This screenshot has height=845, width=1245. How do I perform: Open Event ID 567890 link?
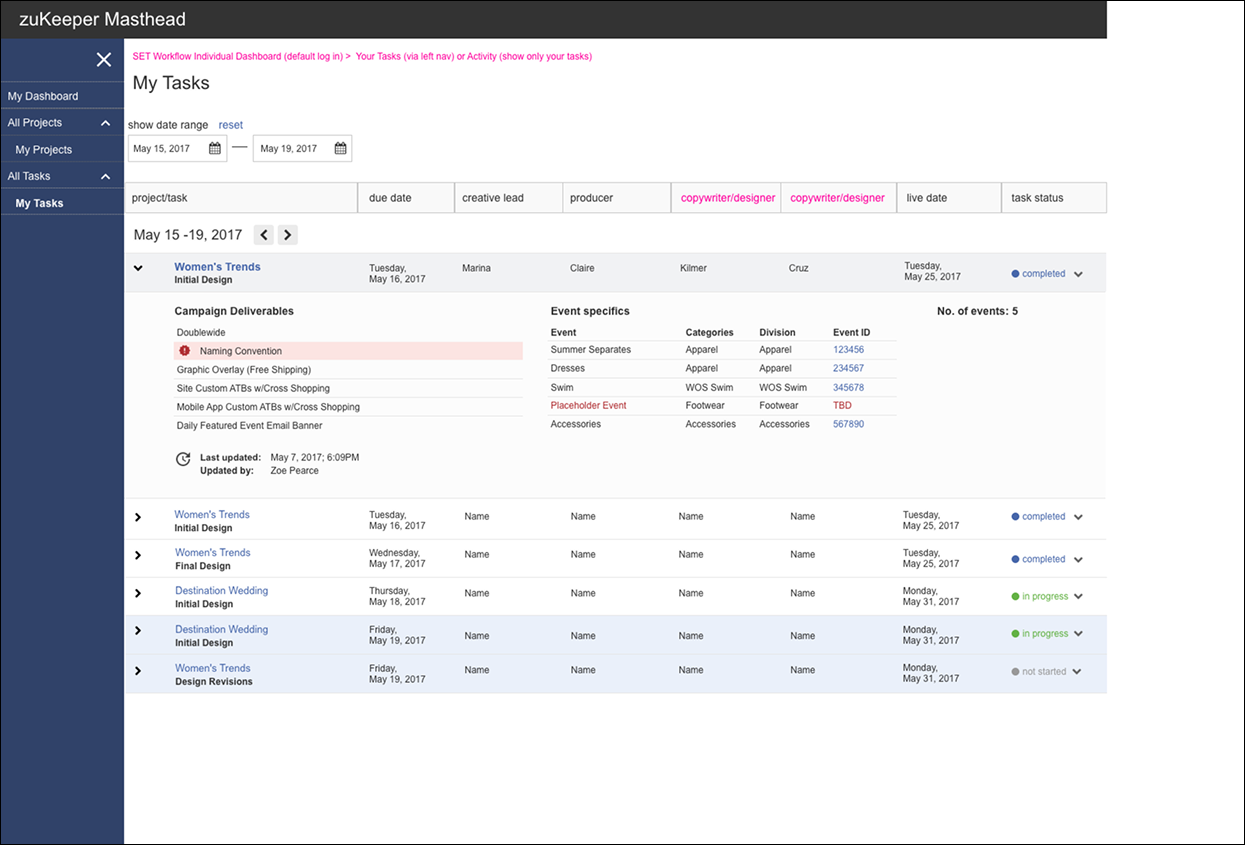point(848,424)
